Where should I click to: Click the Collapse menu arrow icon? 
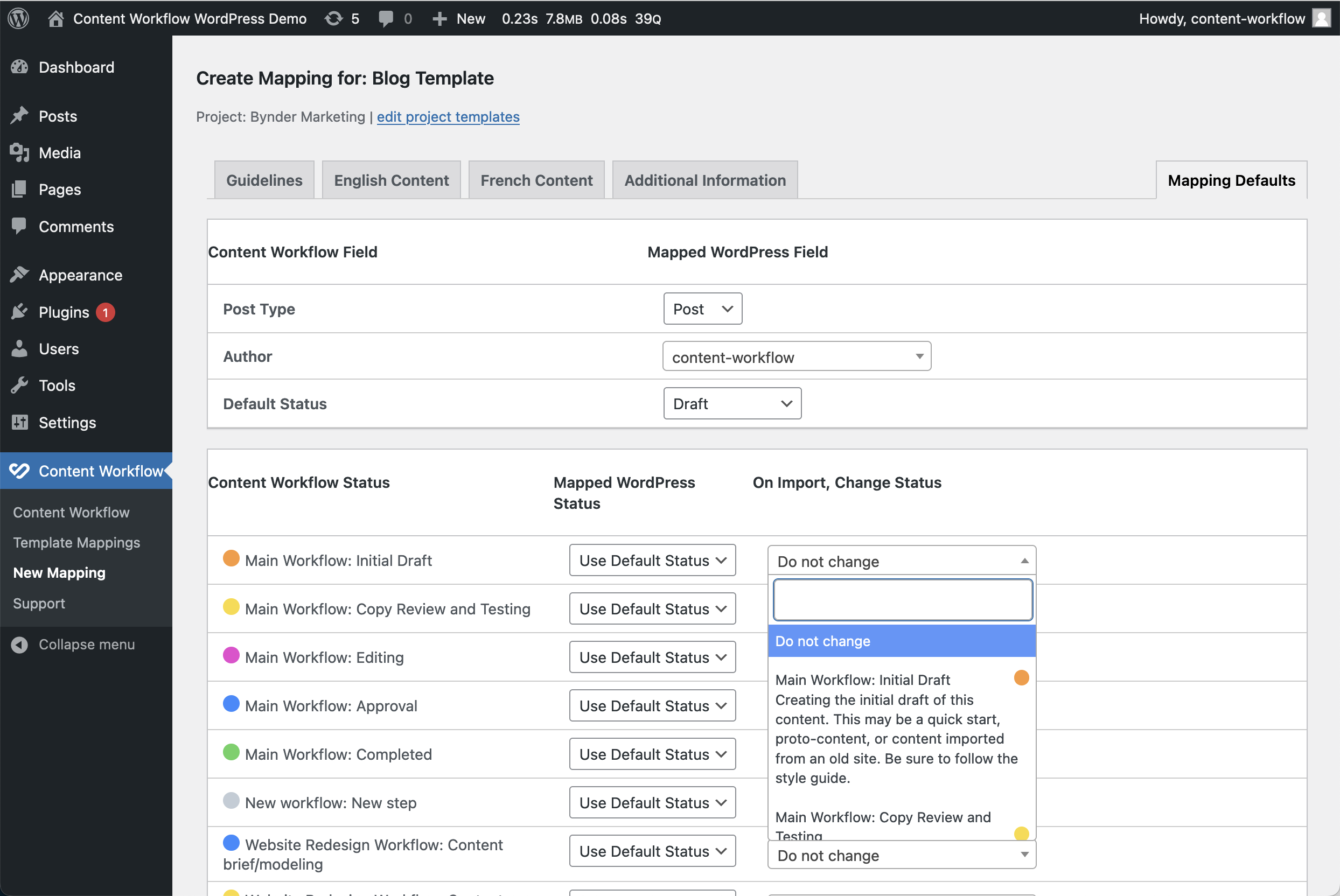(x=19, y=645)
